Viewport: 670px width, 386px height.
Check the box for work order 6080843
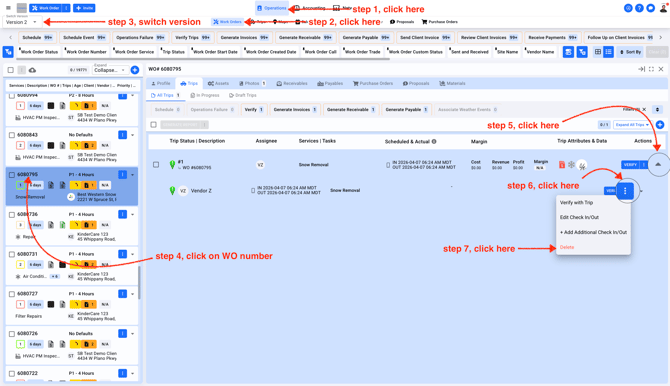click(12, 135)
